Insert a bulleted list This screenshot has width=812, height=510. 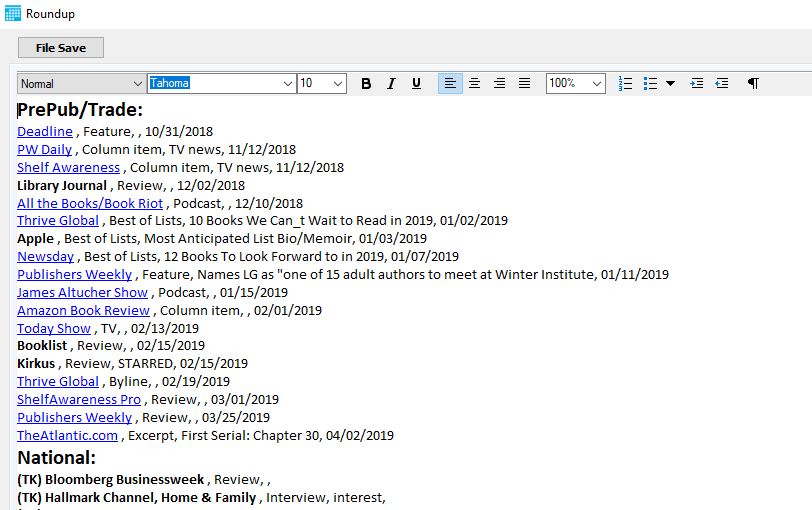tap(650, 84)
